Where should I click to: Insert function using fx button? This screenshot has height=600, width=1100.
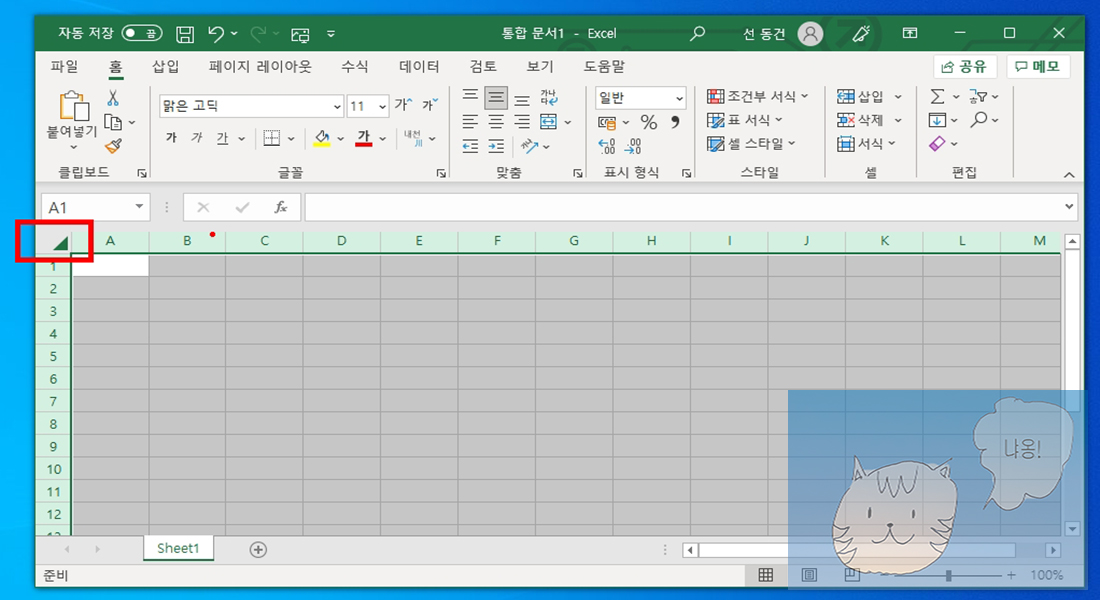pos(281,207)
